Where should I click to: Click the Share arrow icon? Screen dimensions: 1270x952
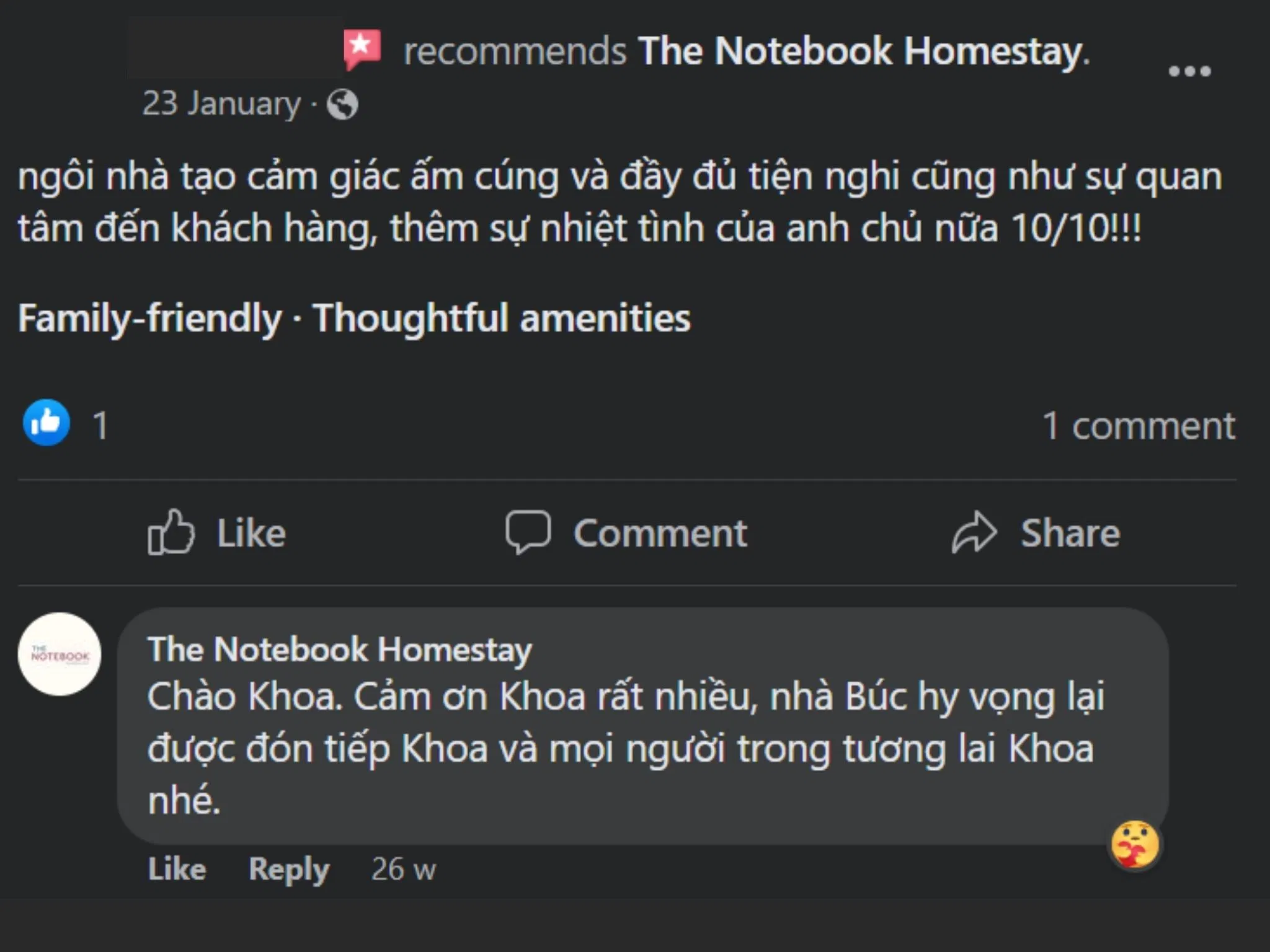[974, 532]
